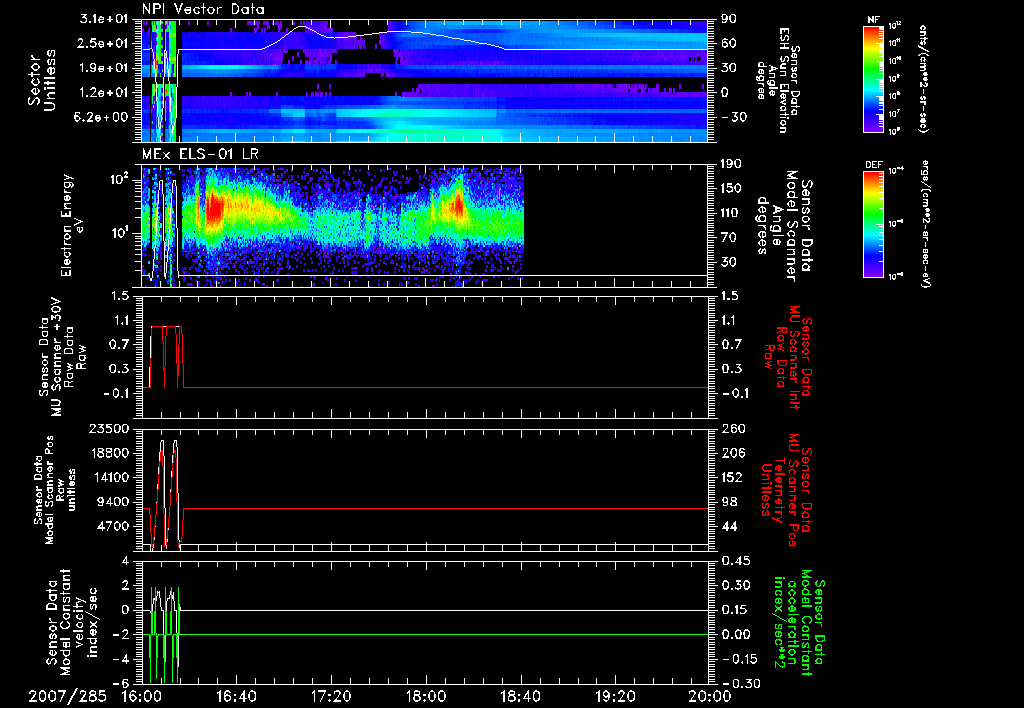Click the 'ESH Sun Elevation Angle' axis title
1024x708 pixels.
tap(777, 80)
